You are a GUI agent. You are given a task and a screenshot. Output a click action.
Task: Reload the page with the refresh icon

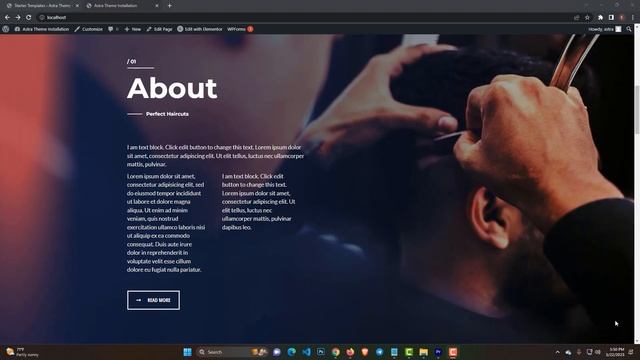pos(29,18)
